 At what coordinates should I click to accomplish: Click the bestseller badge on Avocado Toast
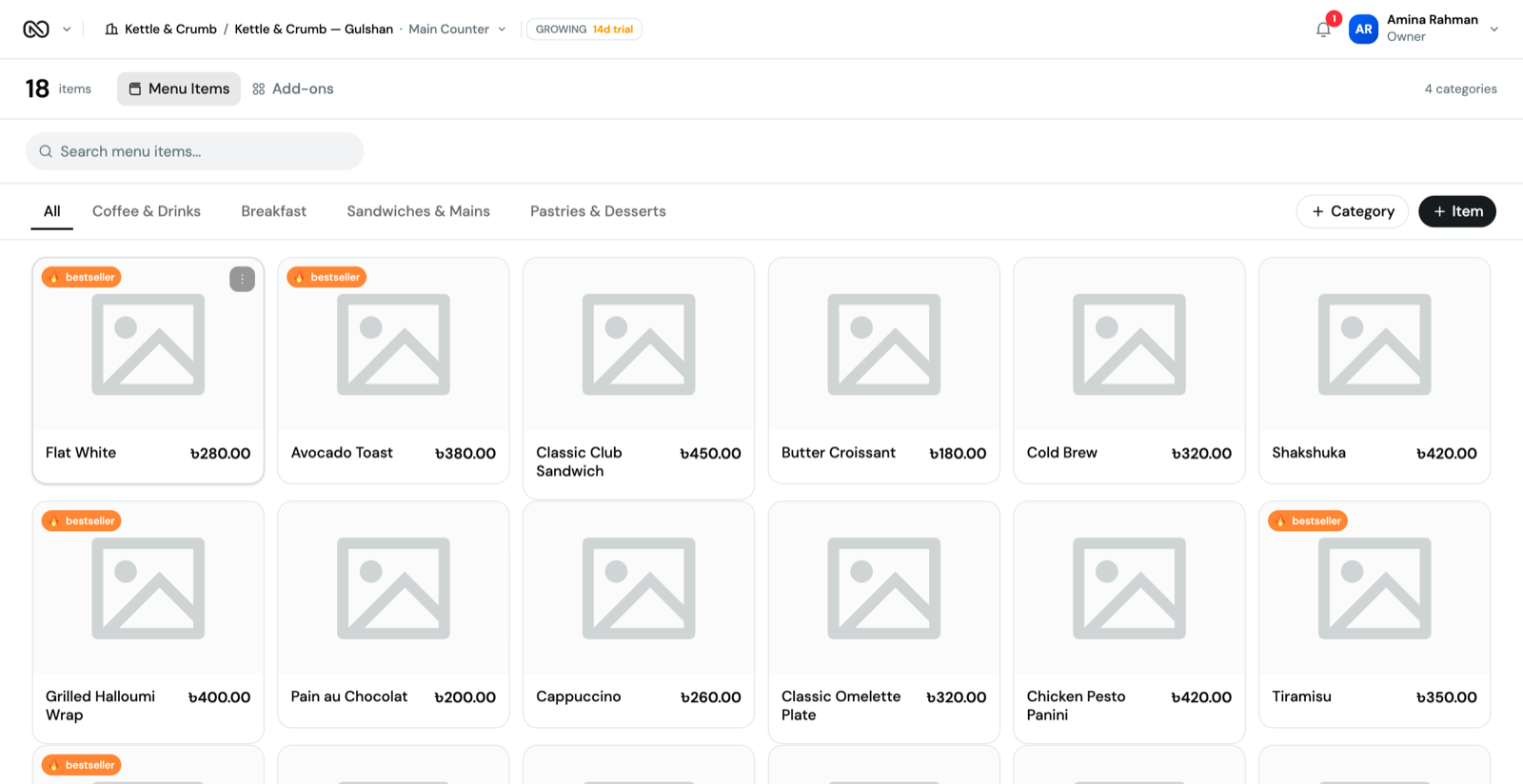(x=326, y=277)
